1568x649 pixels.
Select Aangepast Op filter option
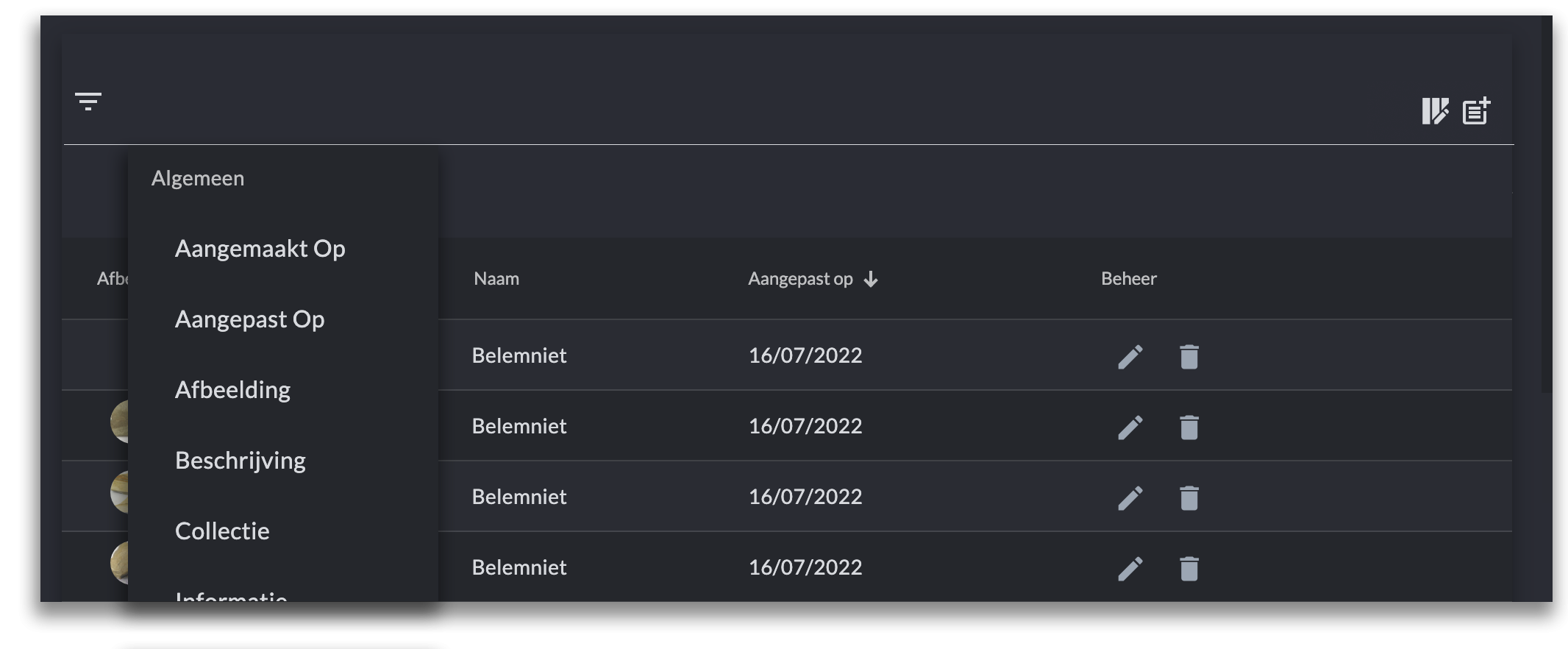(x=249, y=319)
